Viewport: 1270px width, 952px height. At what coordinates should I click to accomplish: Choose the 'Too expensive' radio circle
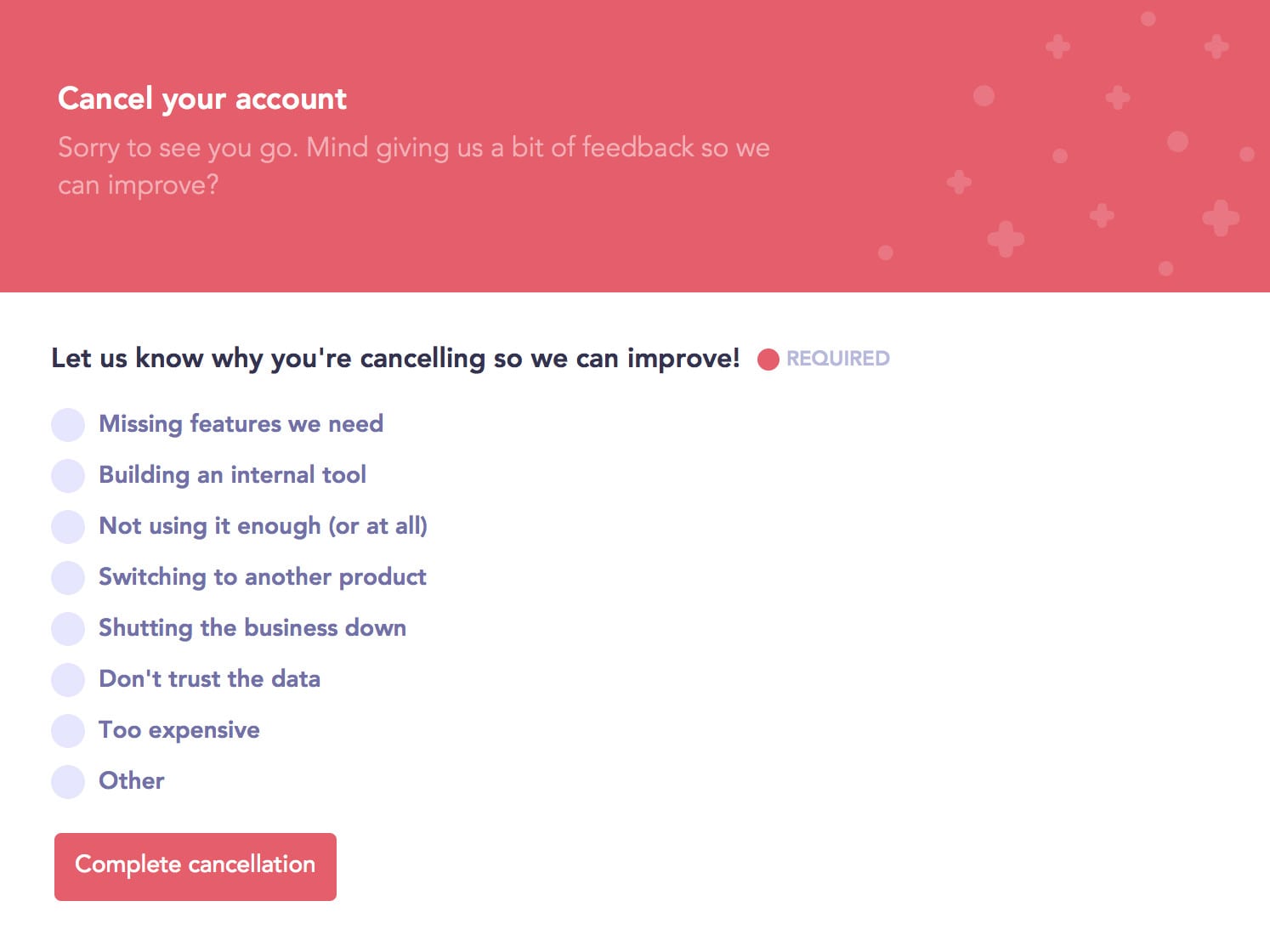coord(68,730)
